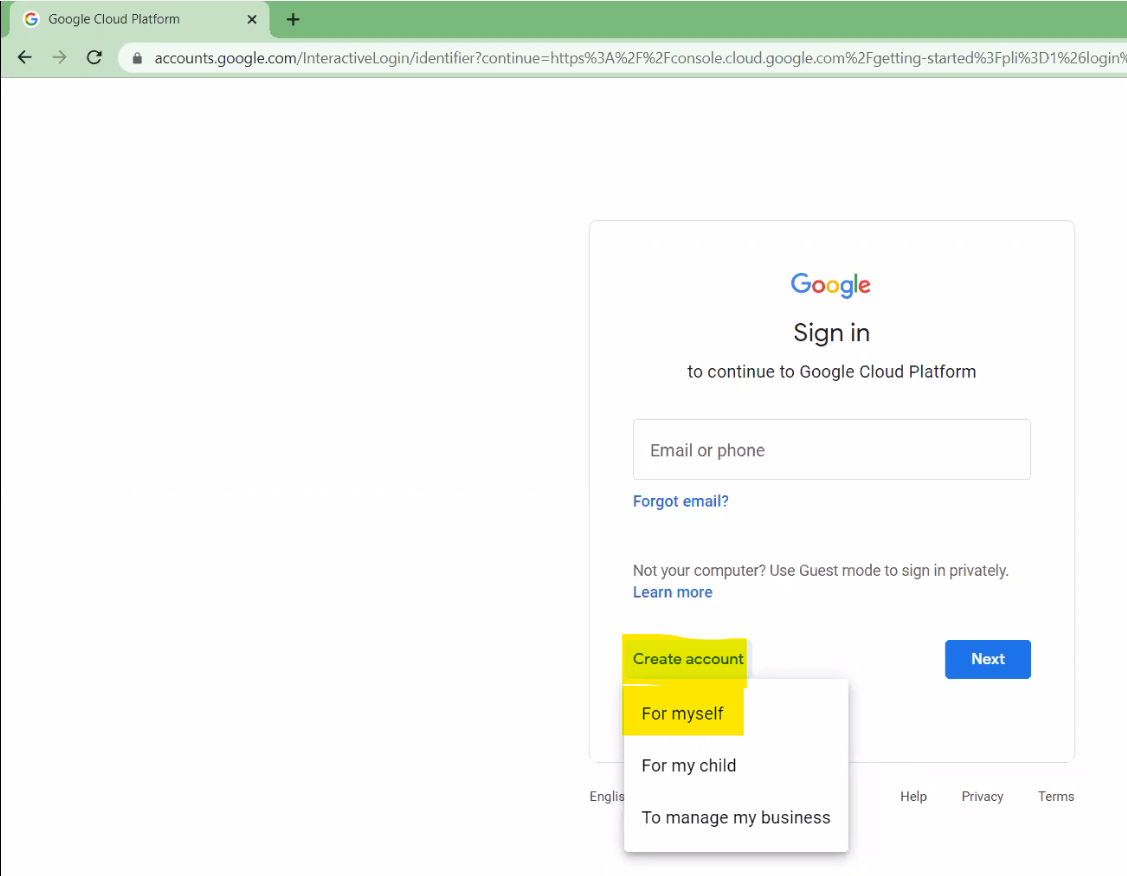This screenshot has height=876, width=1127.
Task: Click 'to continue to Google Cloud Platform' text
Action: 832,372
